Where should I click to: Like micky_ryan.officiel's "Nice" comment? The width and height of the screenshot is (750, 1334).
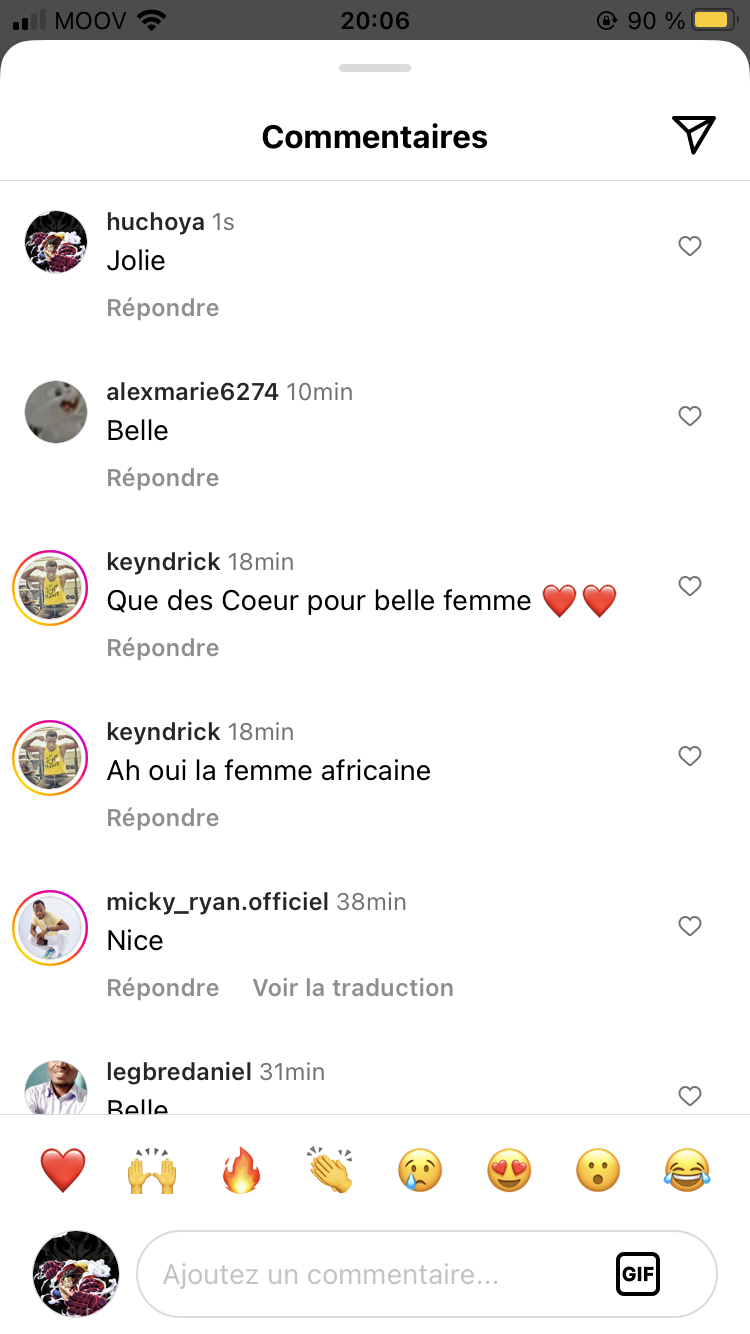click(x=690, y=926)
